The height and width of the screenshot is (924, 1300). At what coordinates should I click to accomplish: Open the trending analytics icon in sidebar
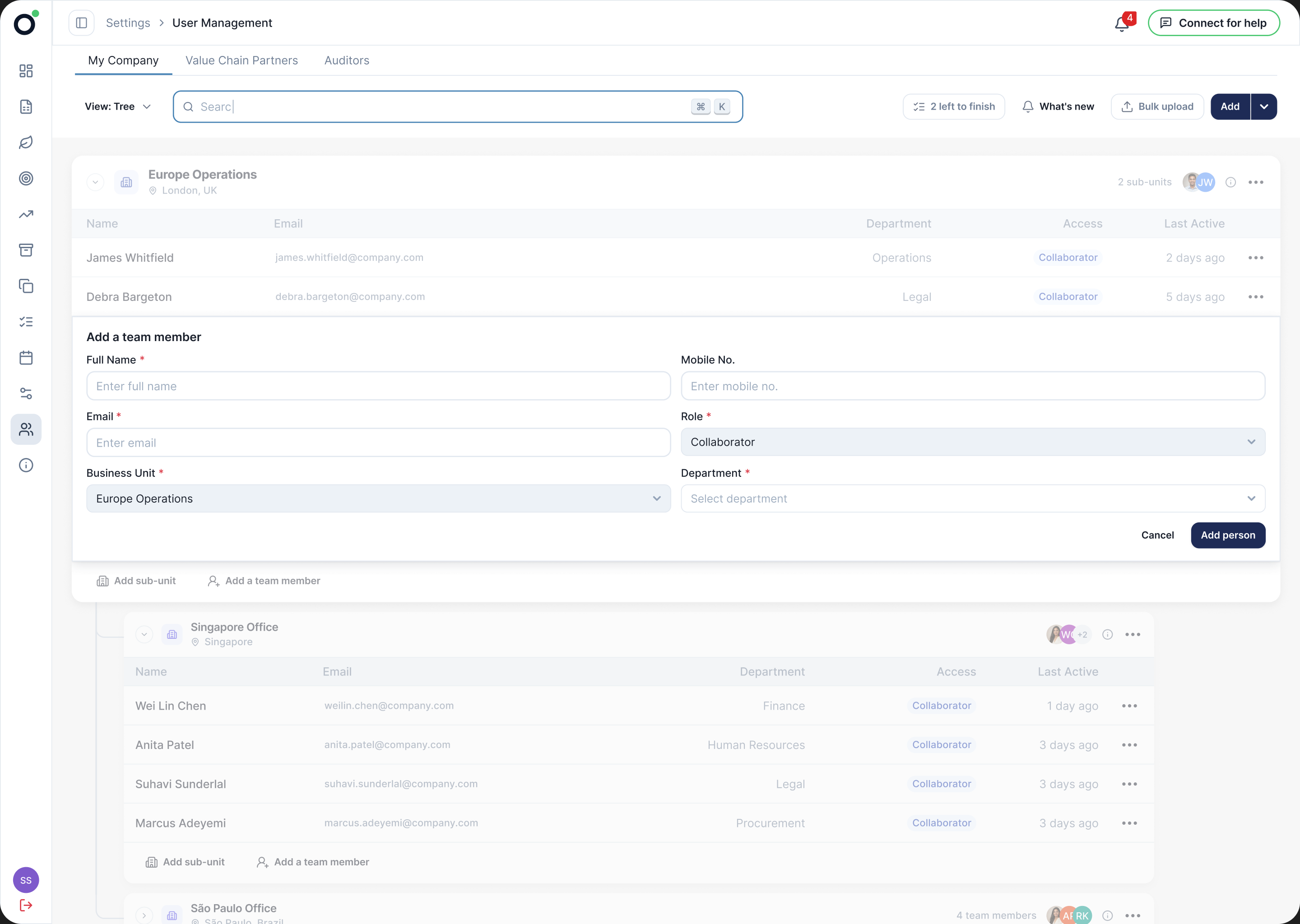(x=26, y=214)
